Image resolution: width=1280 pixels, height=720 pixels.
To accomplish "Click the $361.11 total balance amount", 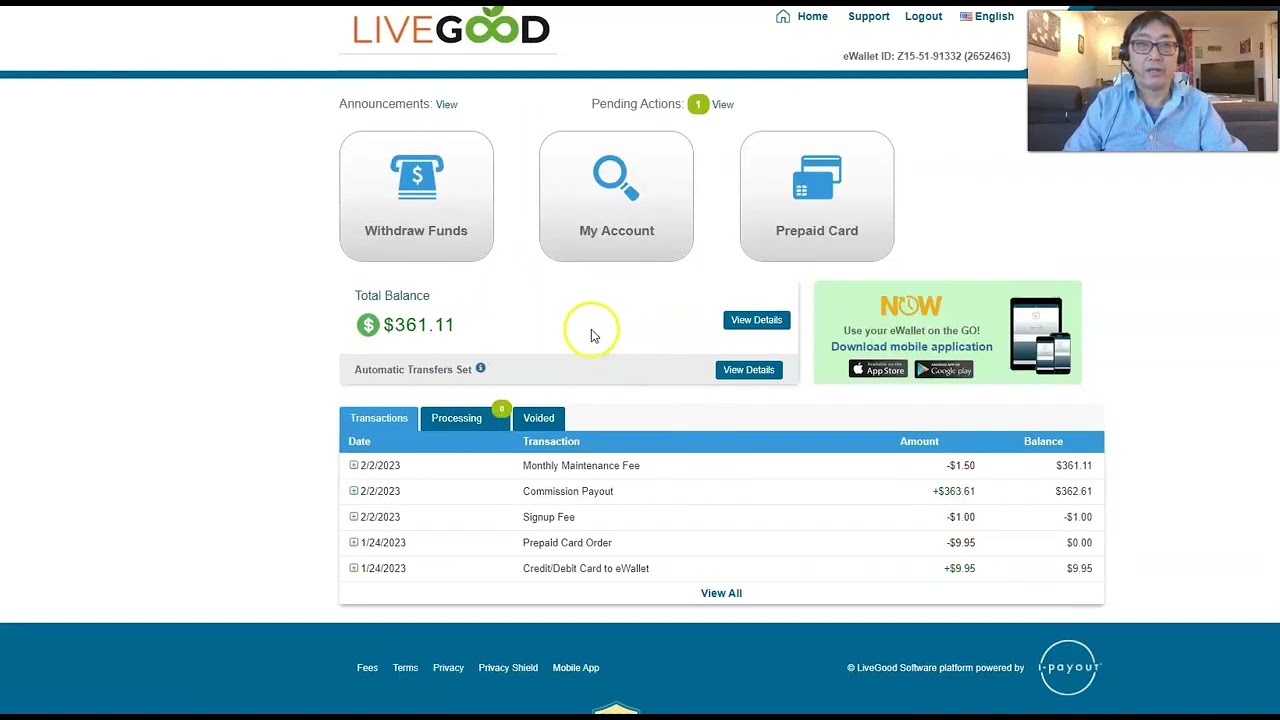I will point(419,325).
